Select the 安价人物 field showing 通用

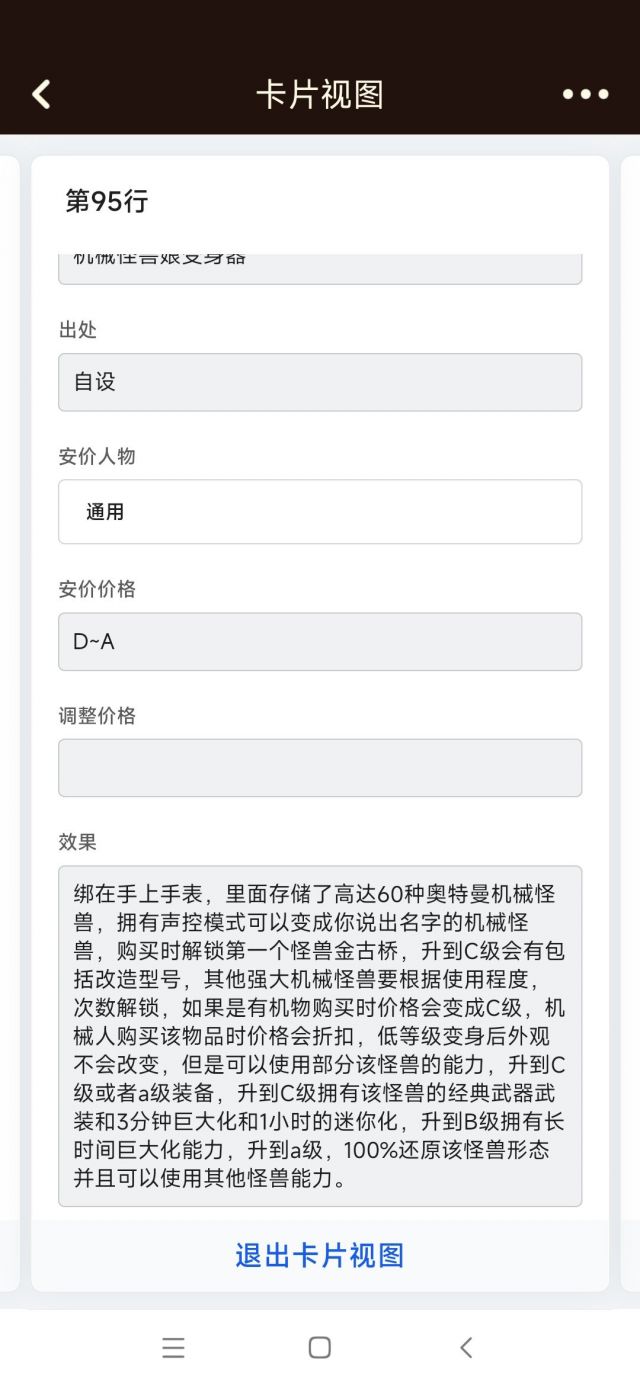tap(320, 512)
